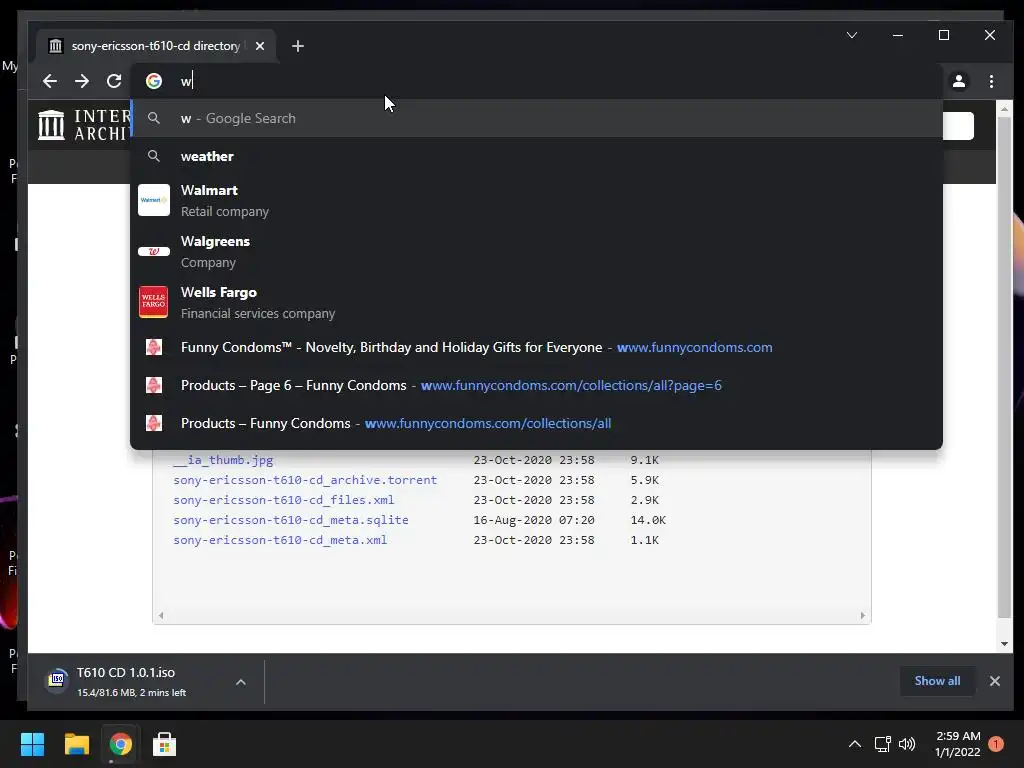Click the Internet Archive logo
The width and height of the screenshot is (1024, 768).
coord(85,125)
